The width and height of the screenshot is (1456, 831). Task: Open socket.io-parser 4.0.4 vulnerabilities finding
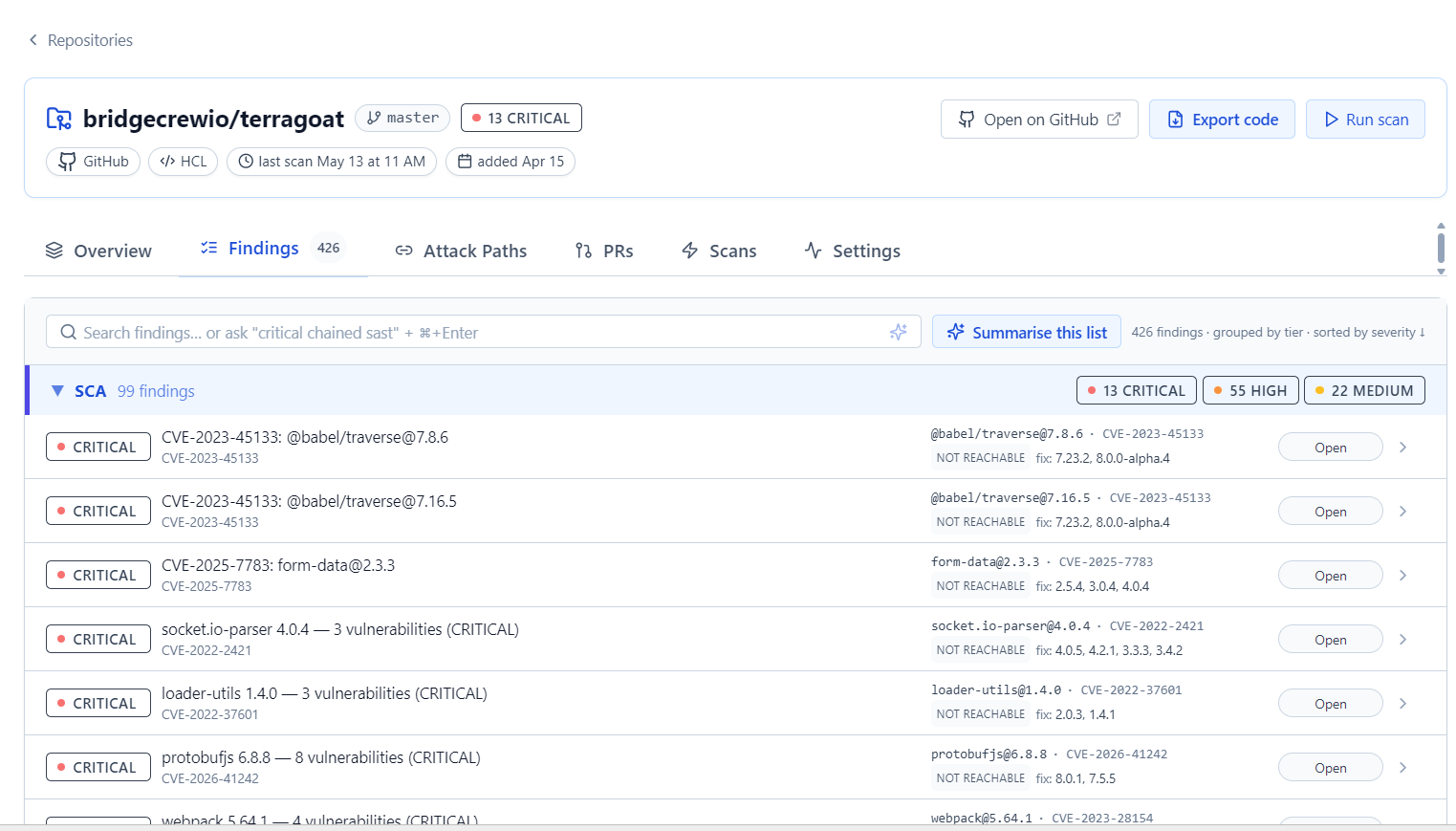340,629
